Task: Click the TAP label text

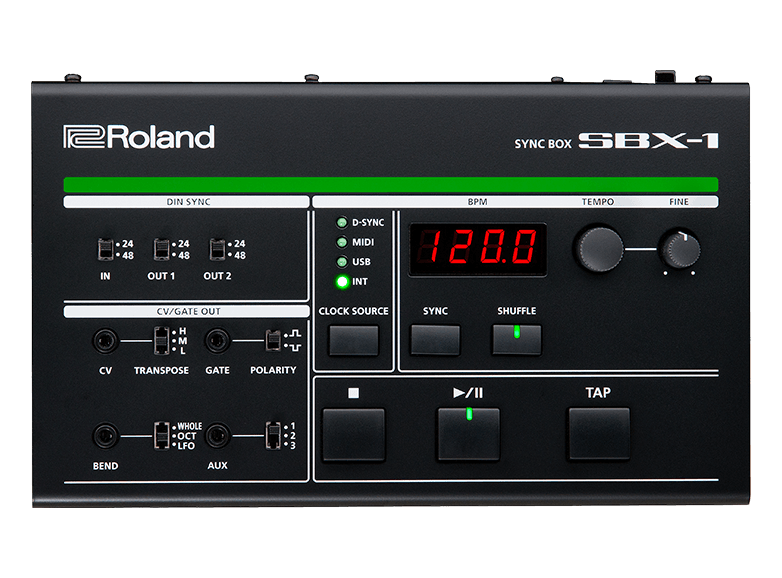Action: click(598, 392)
